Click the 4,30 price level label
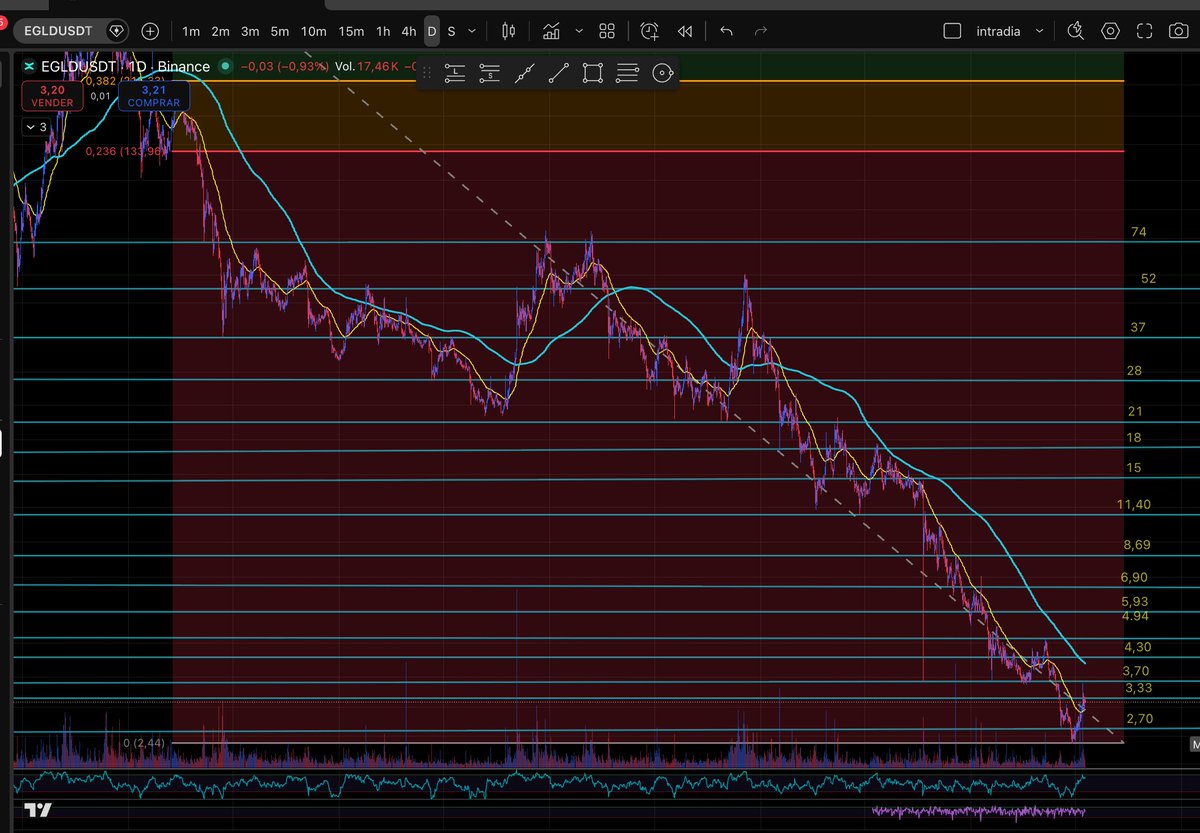The width and height of the screenshot is (1200, 833). (1138, 647)
